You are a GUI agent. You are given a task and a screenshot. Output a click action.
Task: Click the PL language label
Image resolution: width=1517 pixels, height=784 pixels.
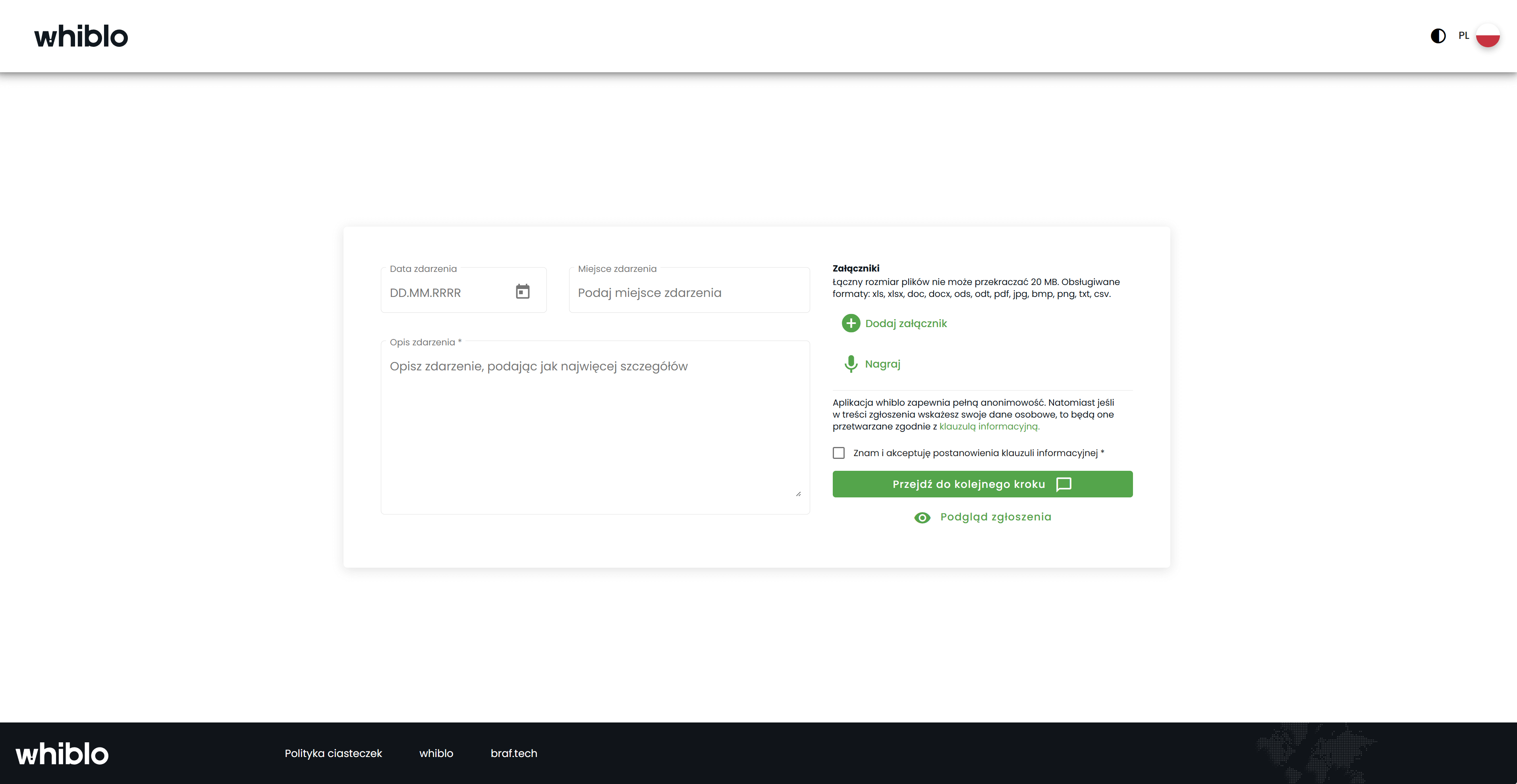pos(1463,35)
